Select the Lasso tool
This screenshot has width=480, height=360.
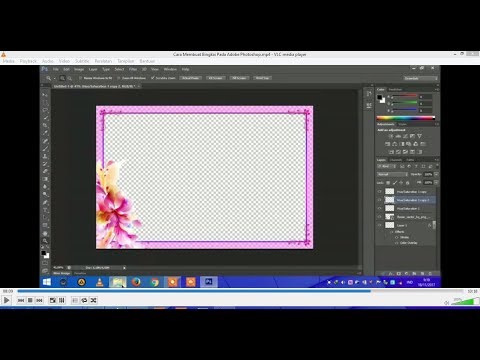coord(45,110)
